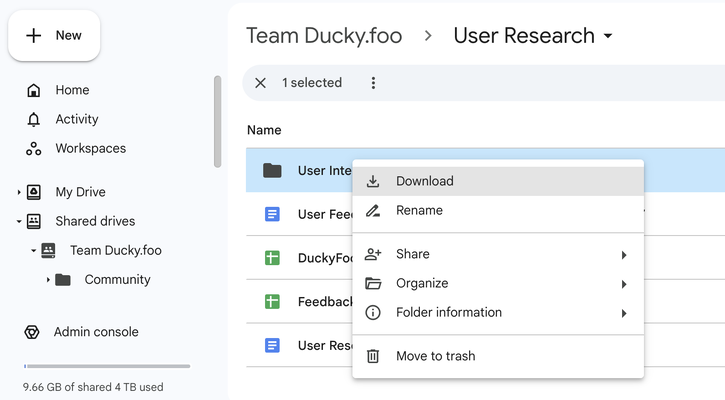Screen dimensions: 725x400
Task: Click the New button
Action: pos(54,36)
